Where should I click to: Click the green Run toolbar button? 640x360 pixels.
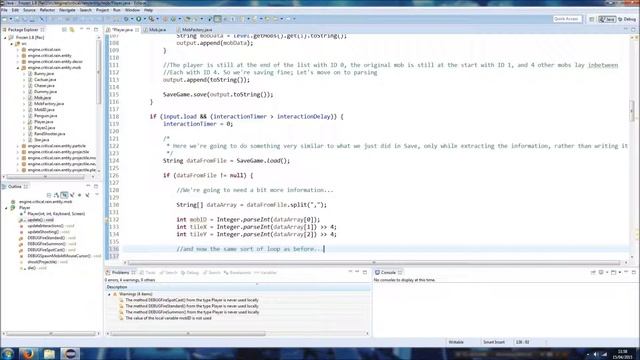click(139, 19)
